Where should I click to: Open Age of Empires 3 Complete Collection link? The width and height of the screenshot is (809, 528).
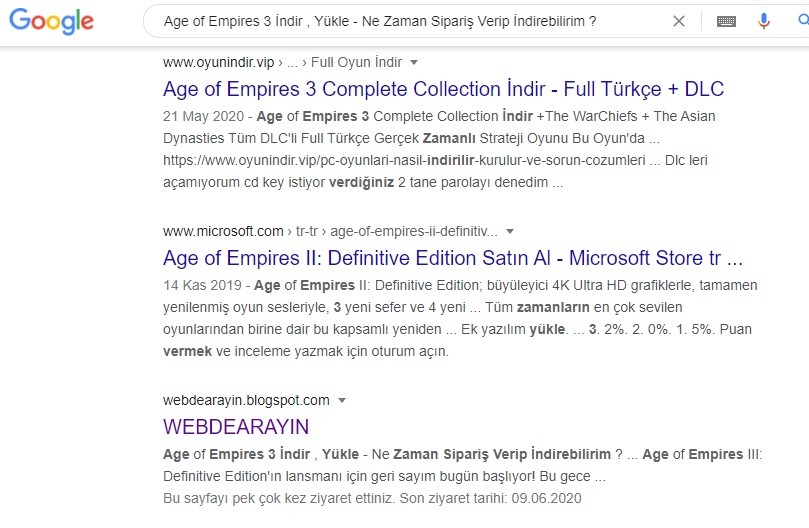click(x=443, y=89)
